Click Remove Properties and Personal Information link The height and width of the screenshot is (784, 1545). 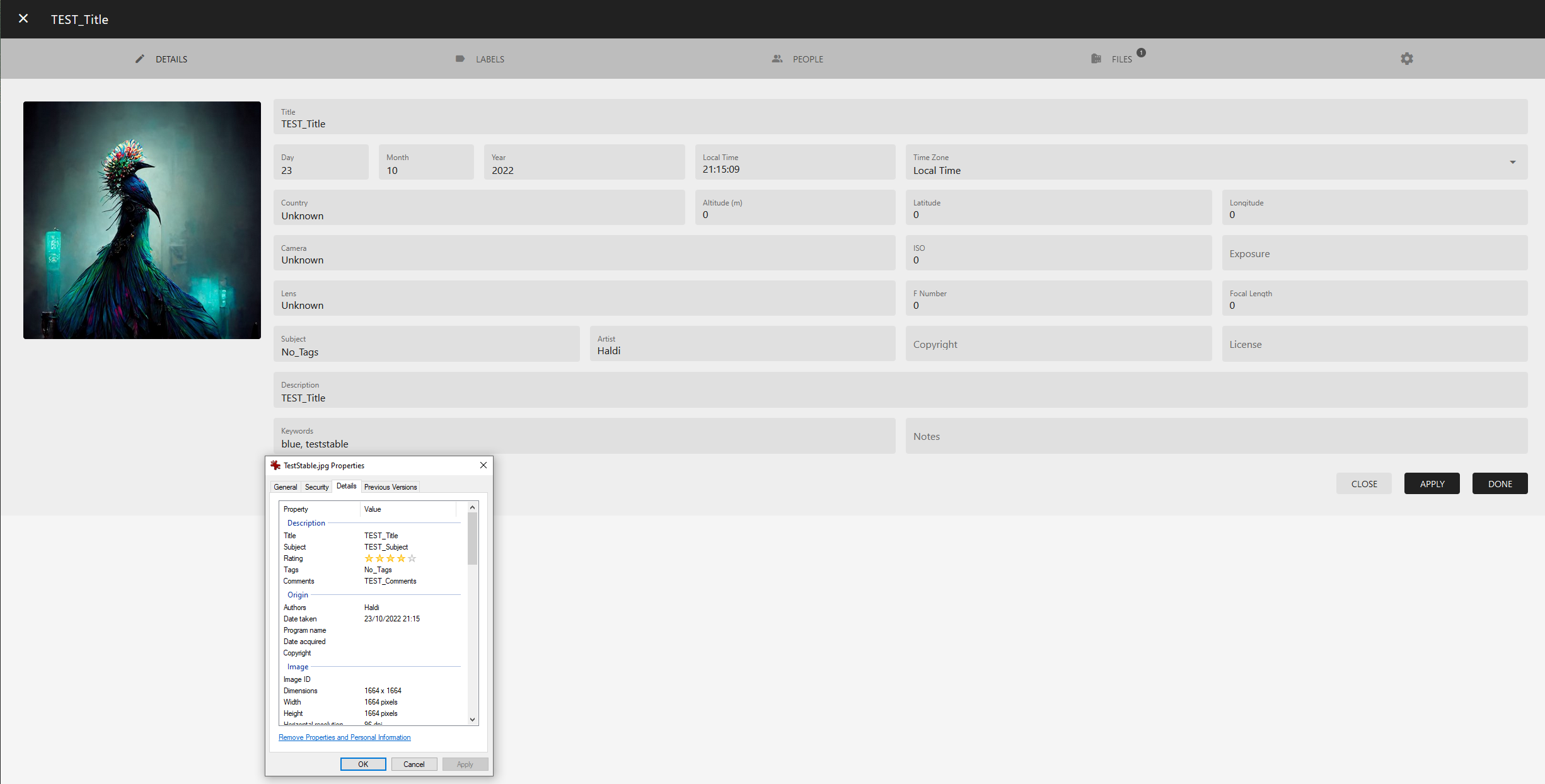point(344,737)
